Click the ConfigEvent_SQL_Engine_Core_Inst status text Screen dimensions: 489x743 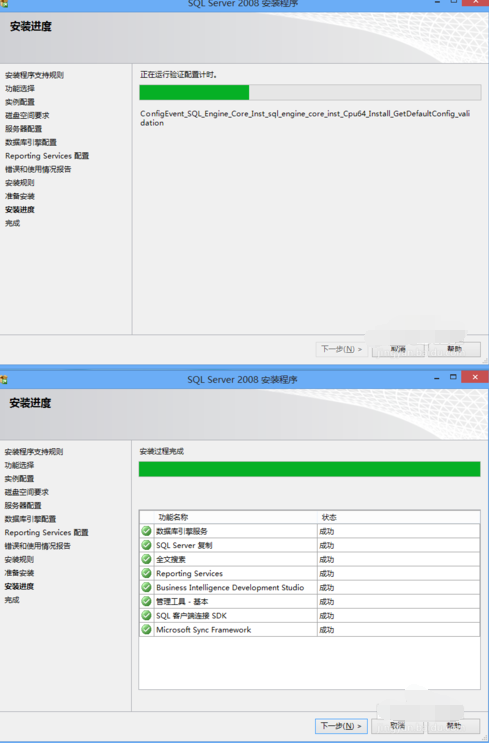pos(305,118)
